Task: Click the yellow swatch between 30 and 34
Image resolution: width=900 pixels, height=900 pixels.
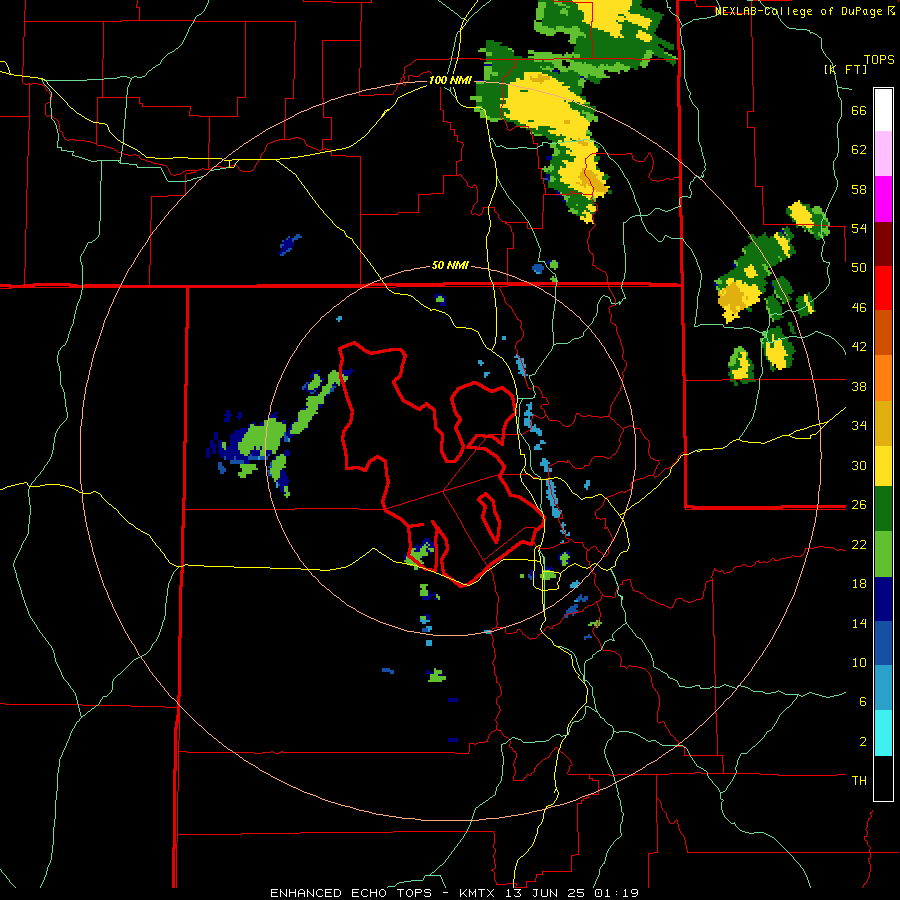Action: pyautogui.click(x=883, y=465)
